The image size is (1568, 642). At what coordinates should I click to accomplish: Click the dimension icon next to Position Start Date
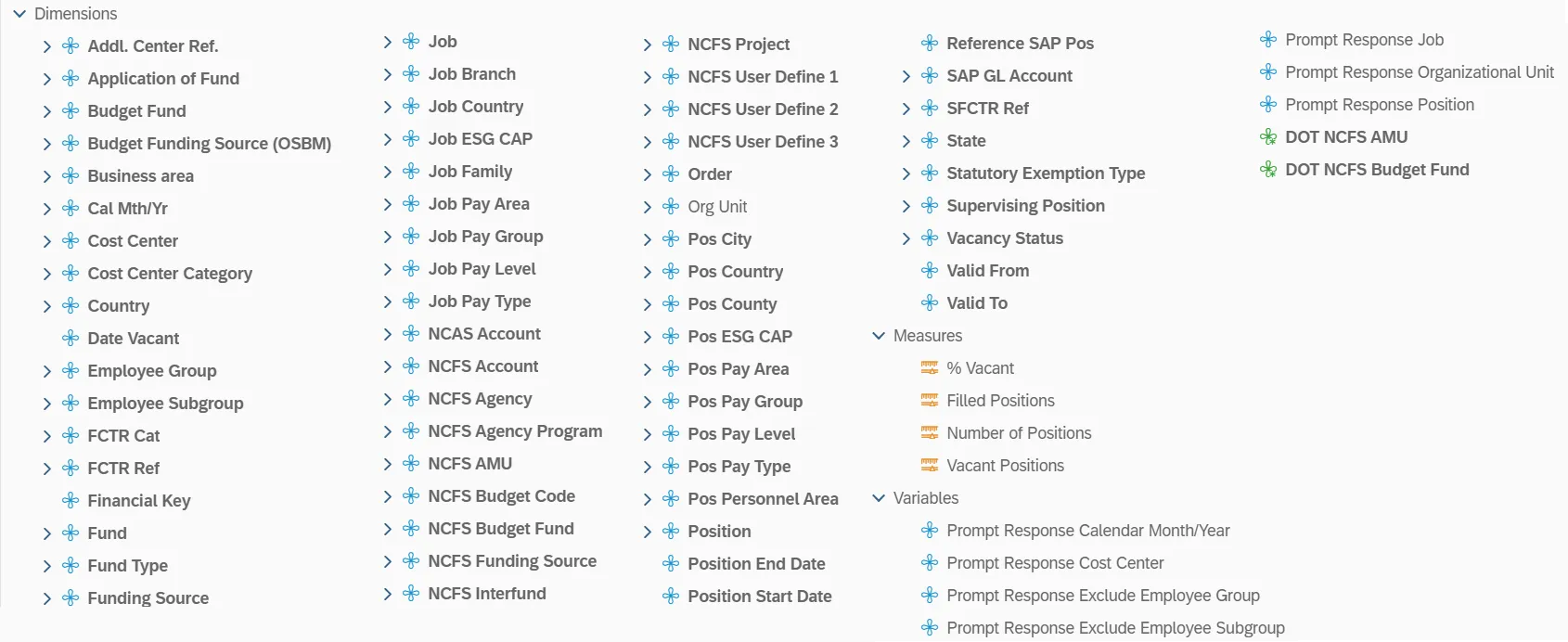tap(671, 597)
